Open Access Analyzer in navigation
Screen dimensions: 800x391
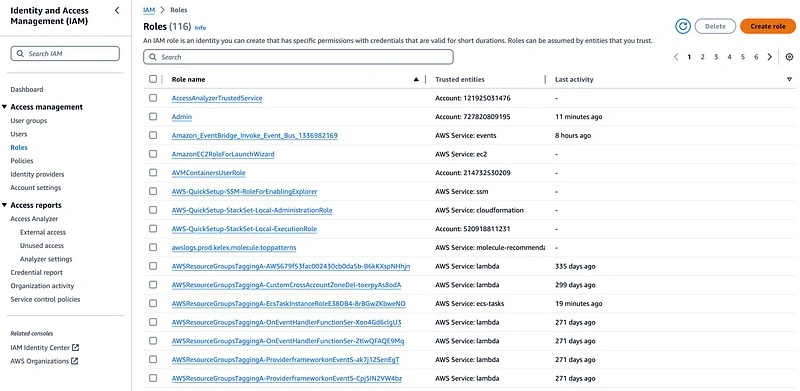point(34,218)
